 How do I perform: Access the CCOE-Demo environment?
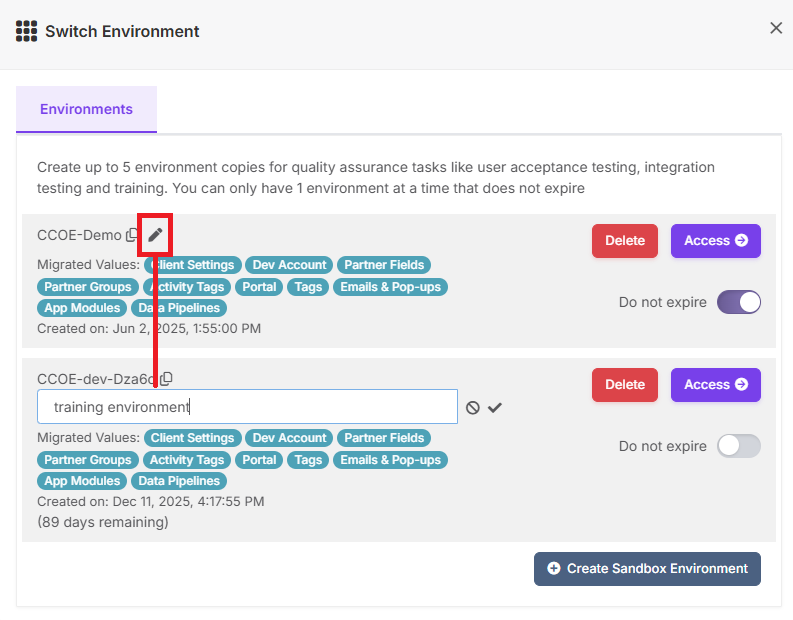pos(716,241)
